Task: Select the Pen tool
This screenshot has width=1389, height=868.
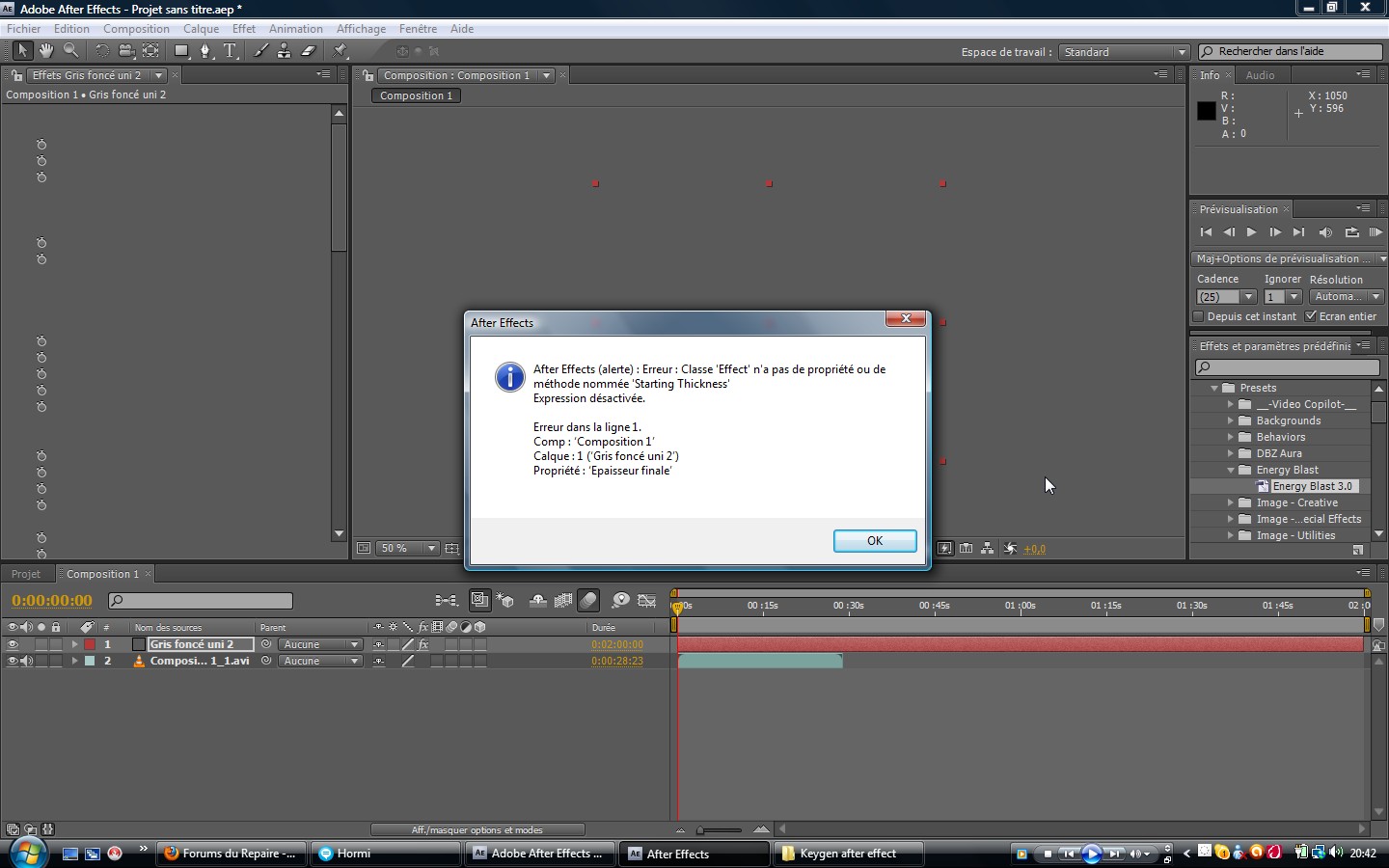Action: coord(205,51)
